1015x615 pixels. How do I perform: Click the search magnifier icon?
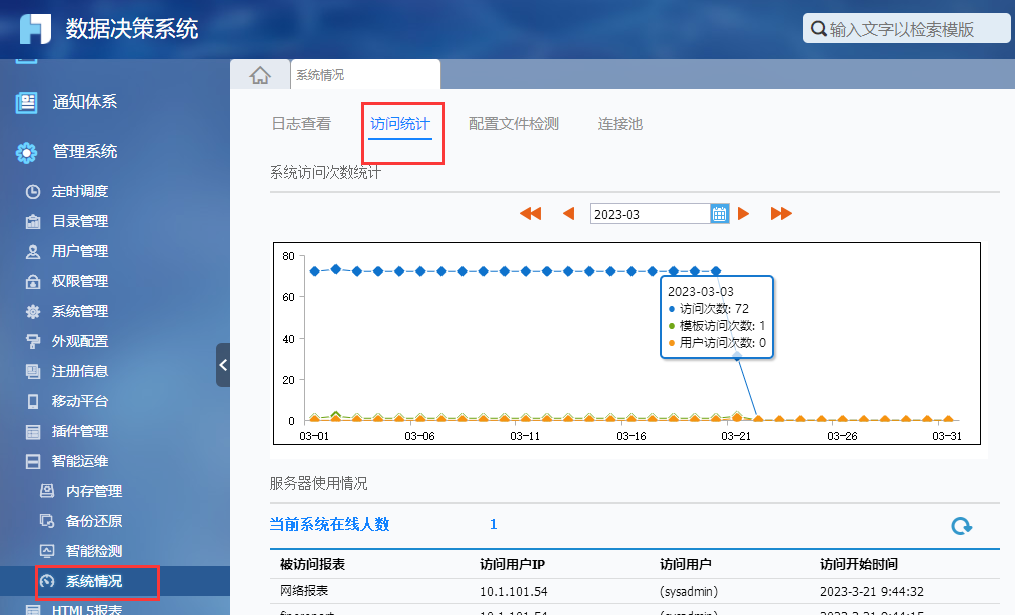point(818,29)
